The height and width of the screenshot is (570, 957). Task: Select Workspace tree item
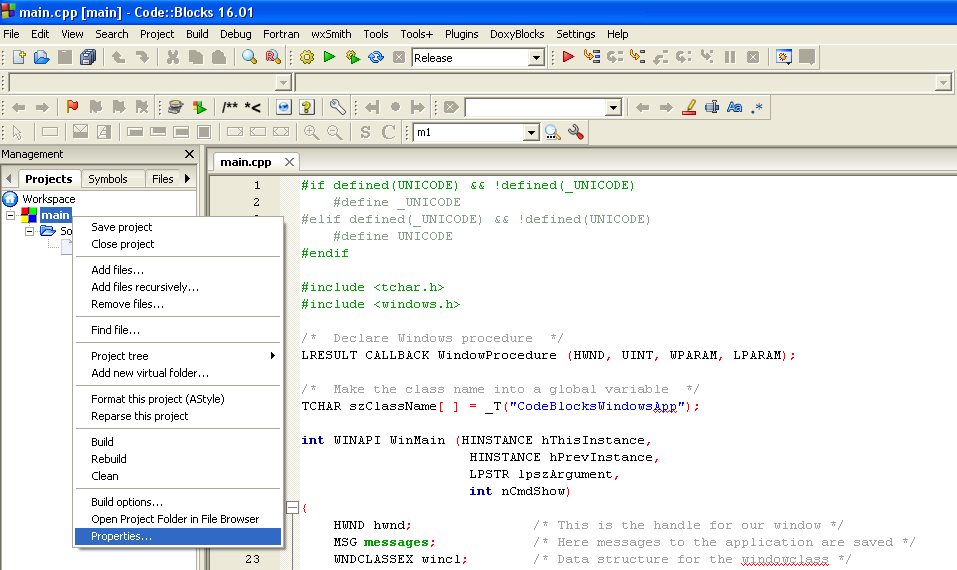point(49,199)
